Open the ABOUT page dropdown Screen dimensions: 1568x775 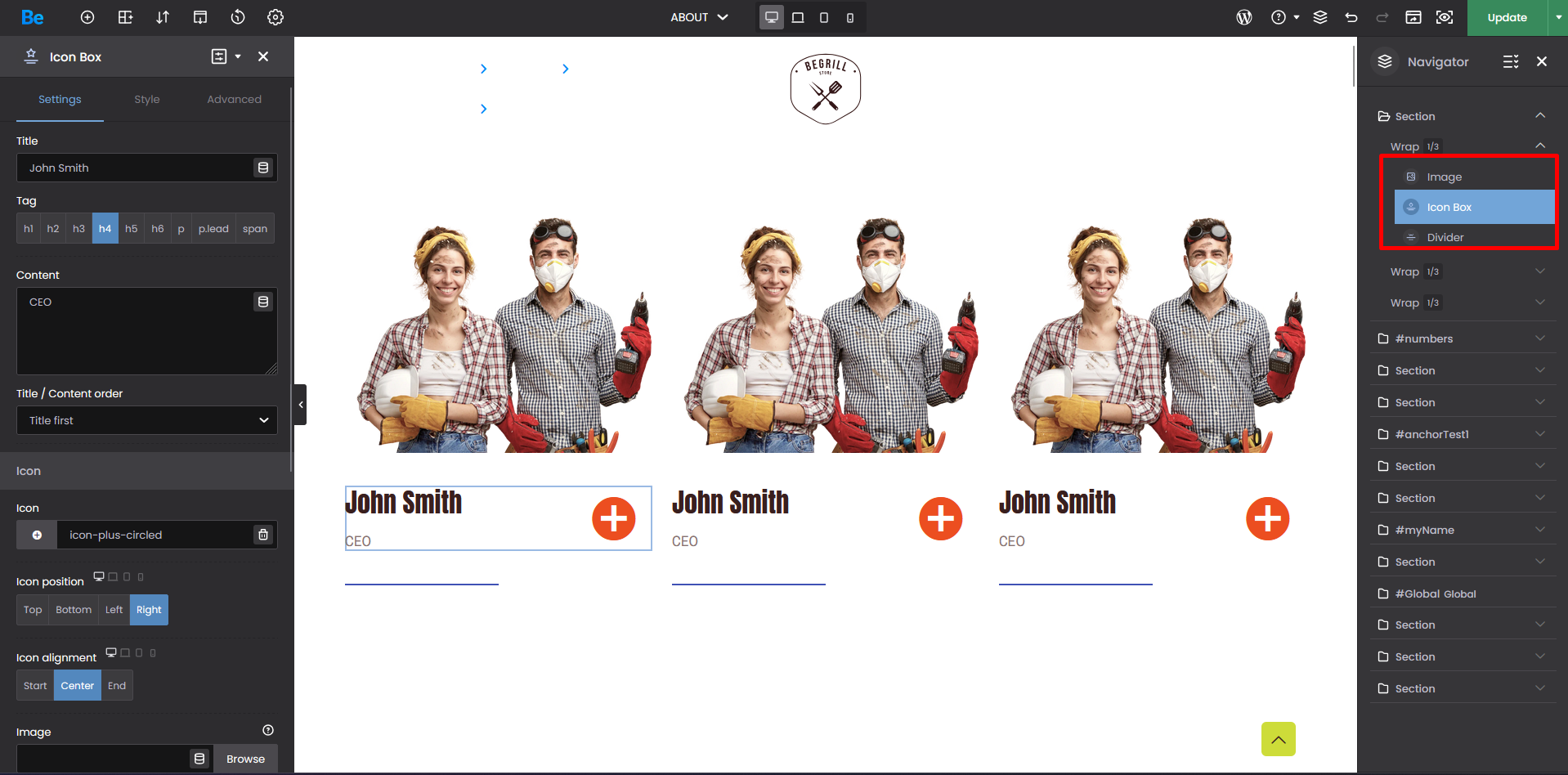click(x=699, y=17)
